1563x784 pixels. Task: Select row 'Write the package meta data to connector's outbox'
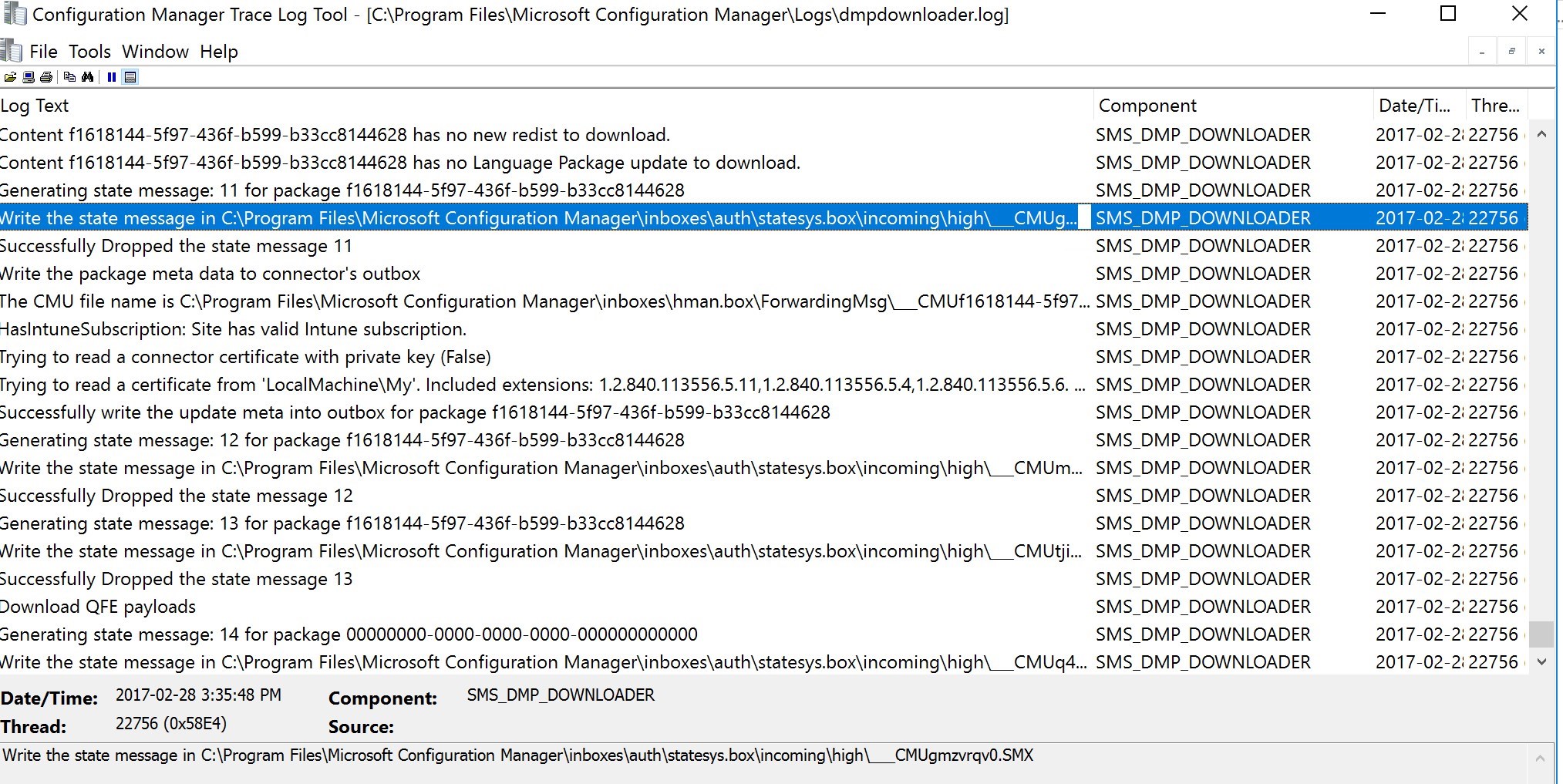point(763,274)
